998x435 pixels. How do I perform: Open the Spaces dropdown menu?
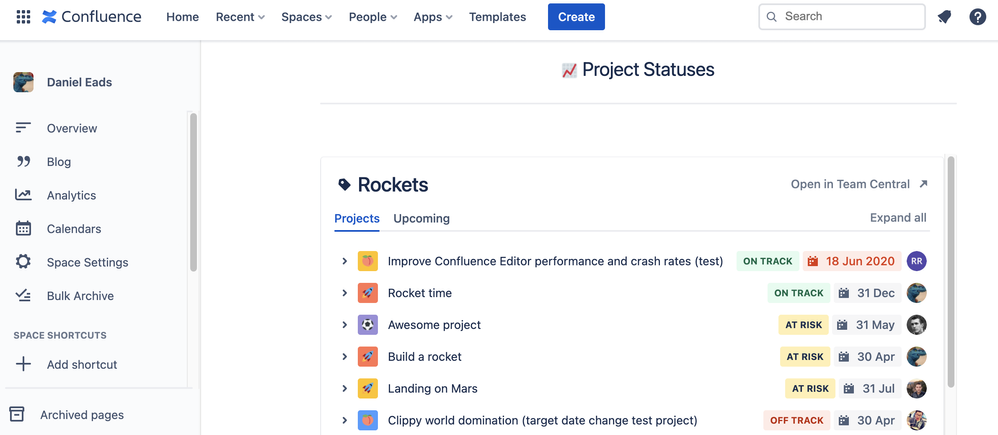307,17
